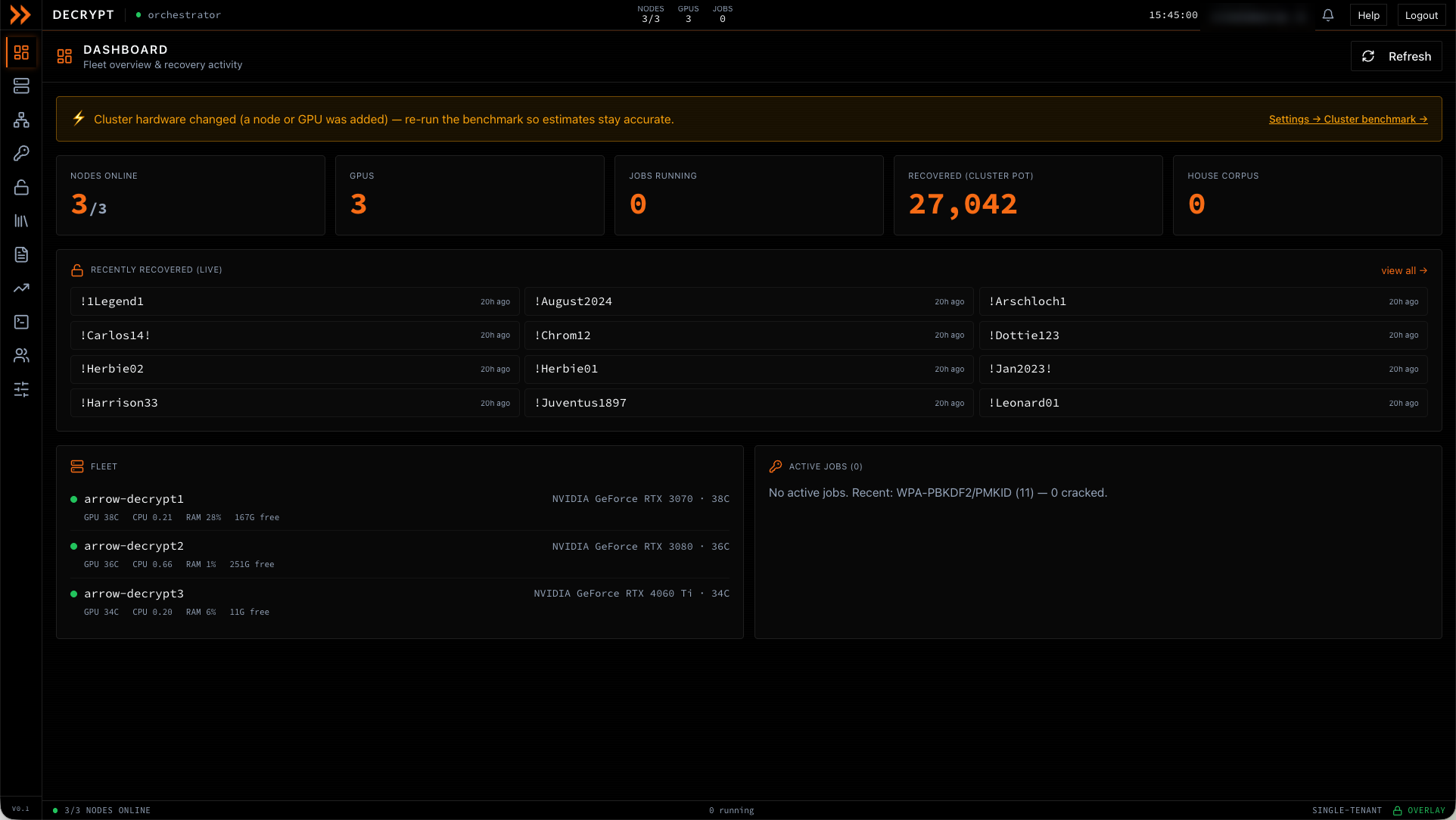Open the network topology icon in sidebar

click(21, 120)
